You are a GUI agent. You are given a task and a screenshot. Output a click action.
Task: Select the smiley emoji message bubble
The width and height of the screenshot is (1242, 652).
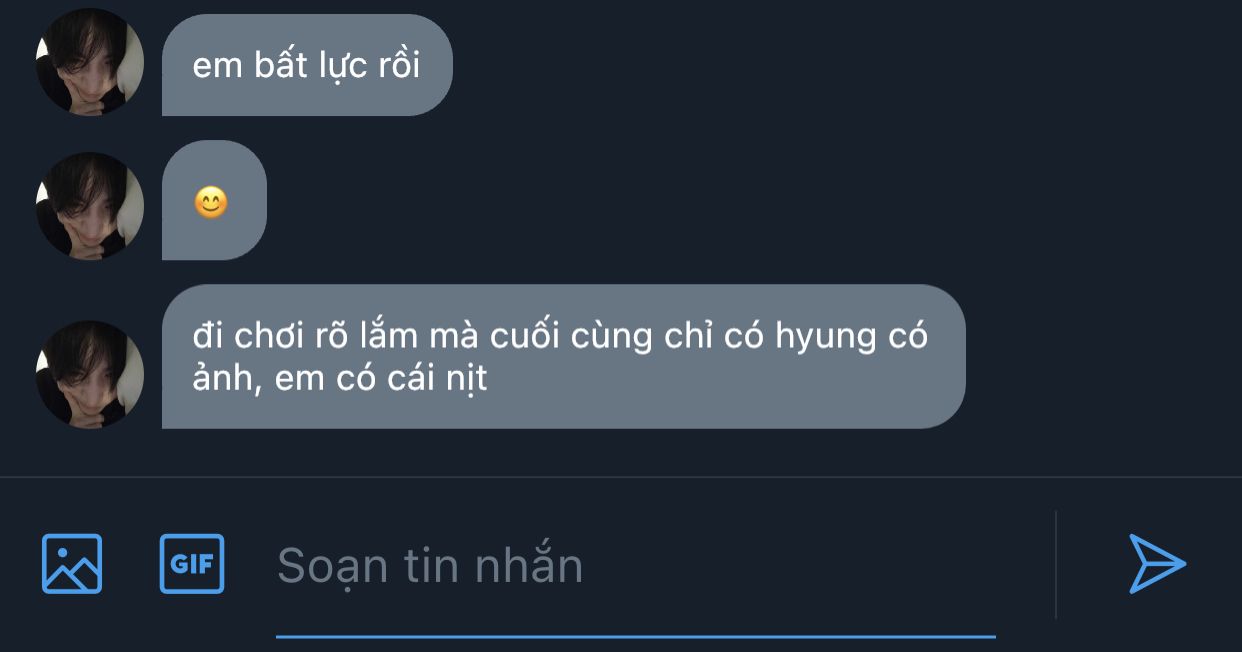pos(214,201)
